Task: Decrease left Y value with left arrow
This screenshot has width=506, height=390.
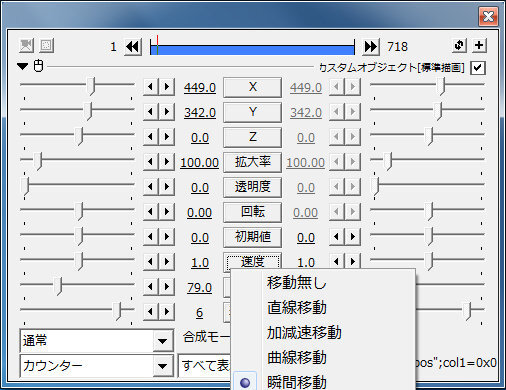Action: tap(151, 112)
